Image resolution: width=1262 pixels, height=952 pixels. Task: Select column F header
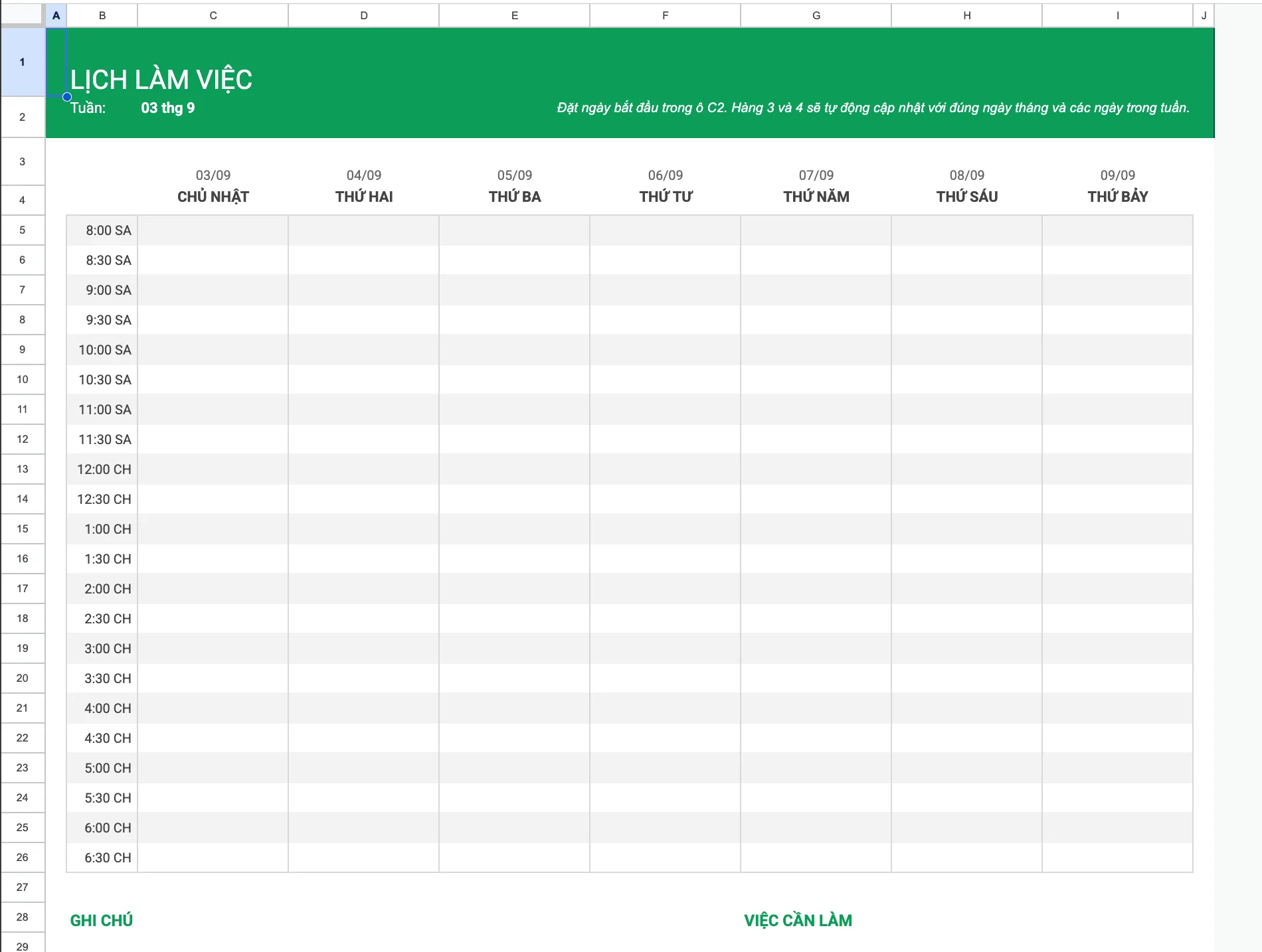click(666, 15)
